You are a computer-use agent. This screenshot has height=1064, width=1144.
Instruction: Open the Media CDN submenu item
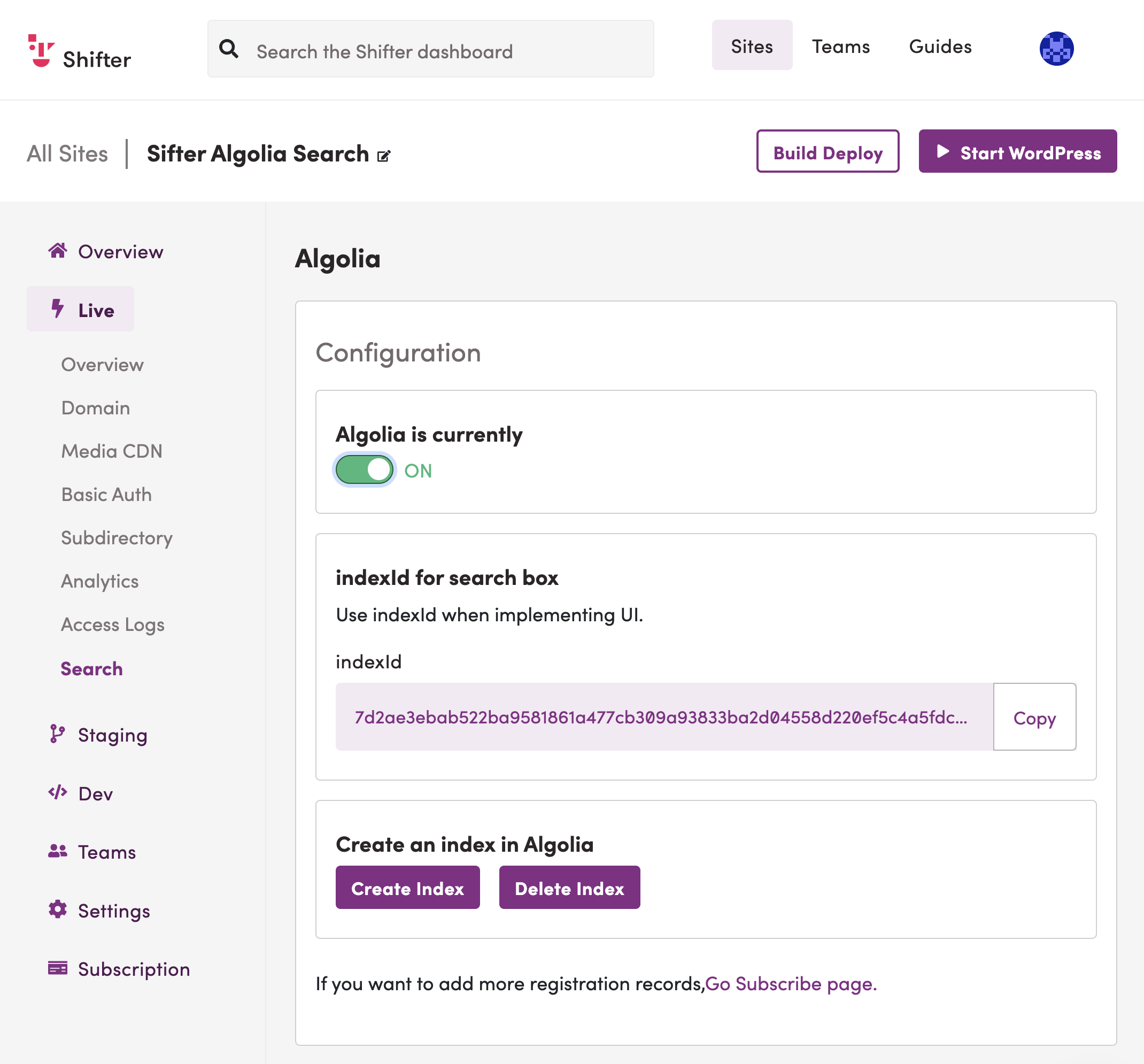[112, 451]
